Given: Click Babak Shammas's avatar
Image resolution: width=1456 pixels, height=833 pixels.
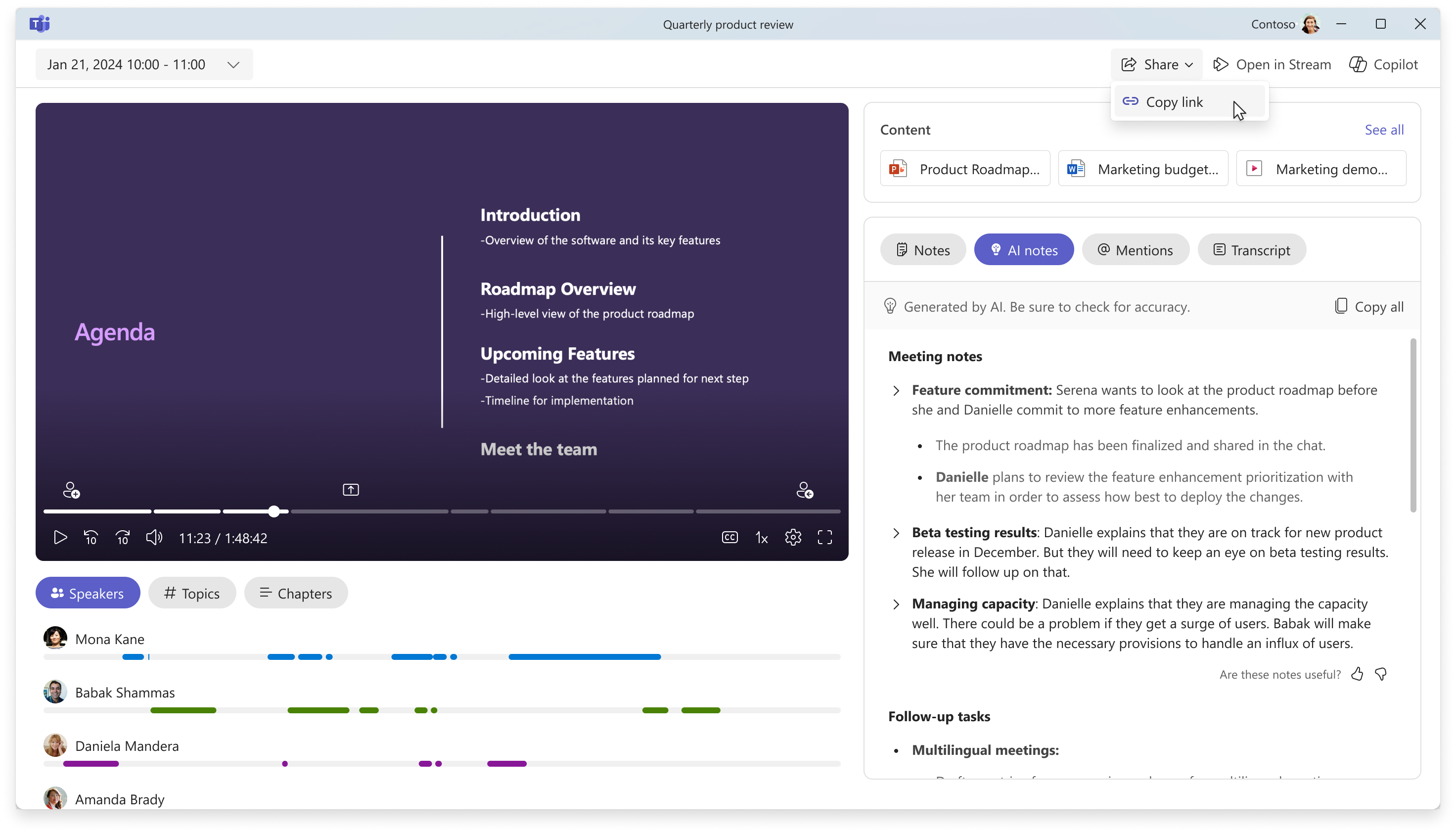Looking at the screenshot, I should (55, 692).
